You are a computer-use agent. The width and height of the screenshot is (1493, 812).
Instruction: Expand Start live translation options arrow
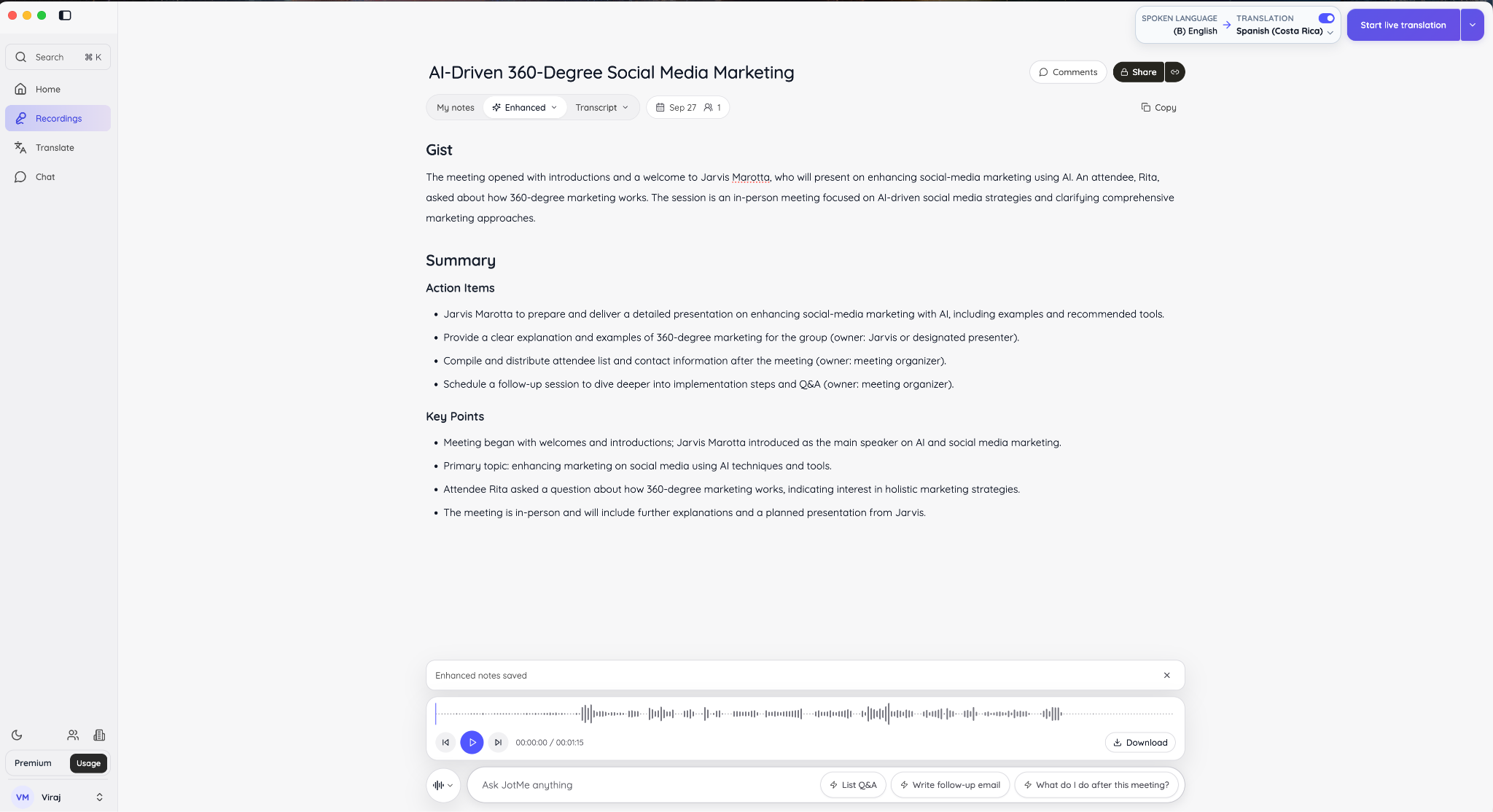[1472, 25]
